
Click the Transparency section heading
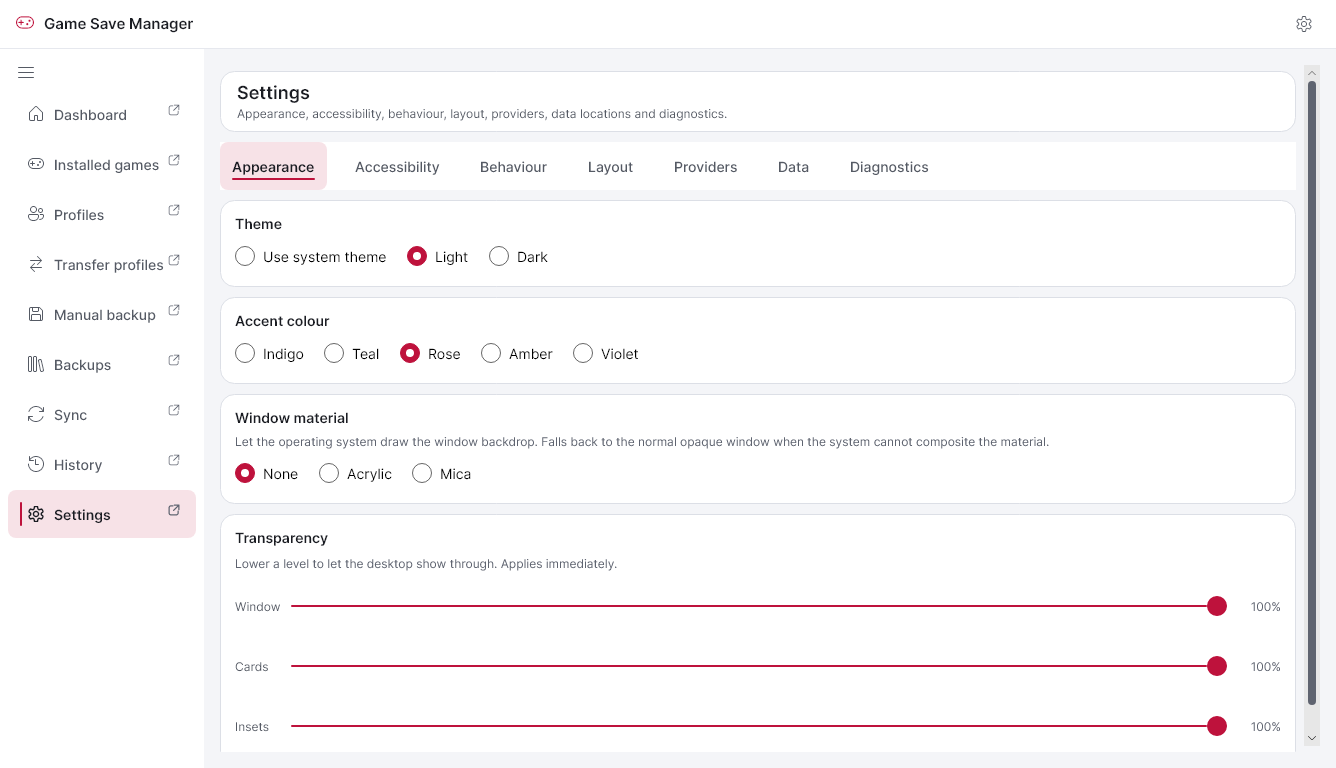[281, 538]
